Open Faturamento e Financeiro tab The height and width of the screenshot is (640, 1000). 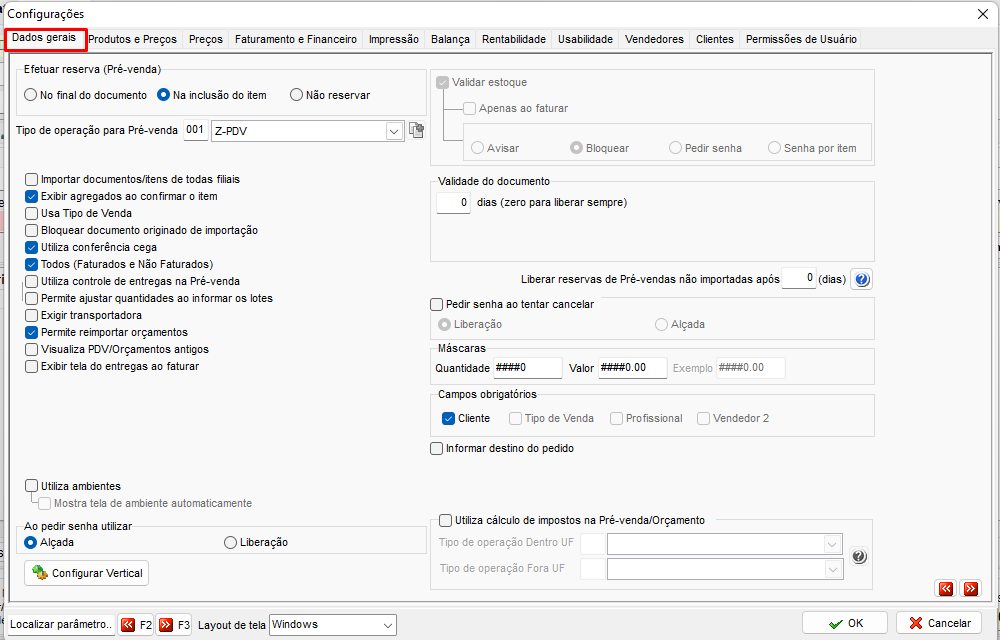tap(295, 39)
